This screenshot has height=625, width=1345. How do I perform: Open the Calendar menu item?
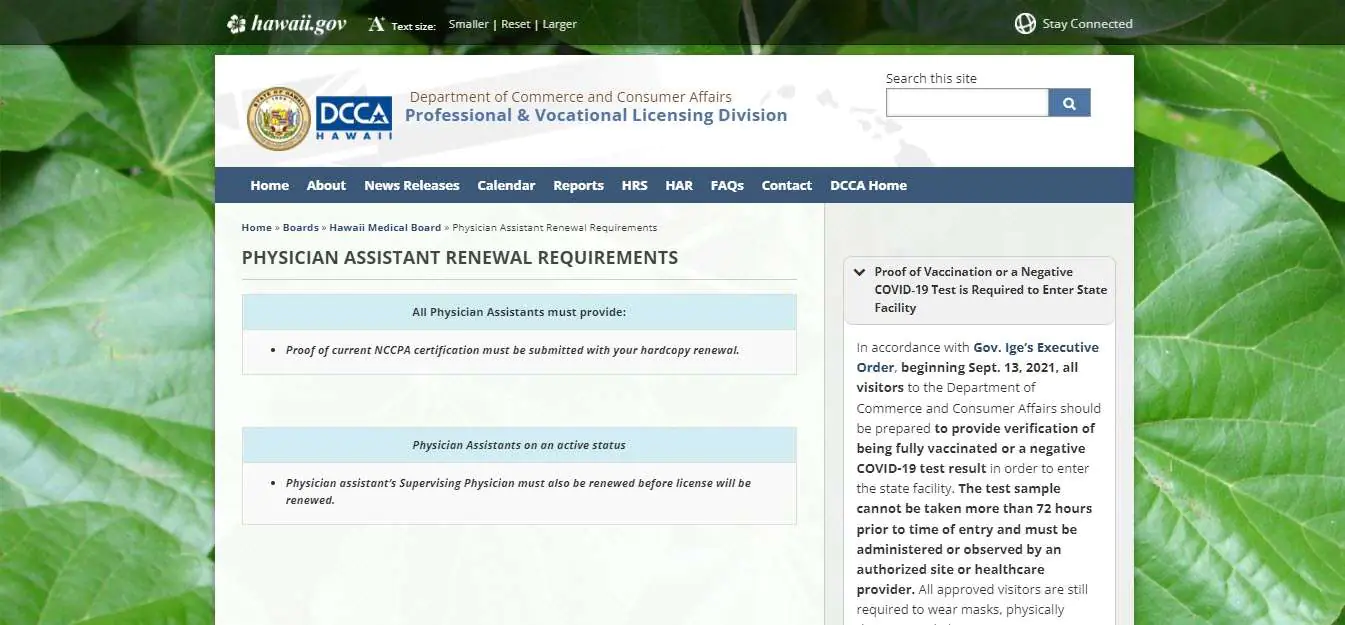pos(506,185)
